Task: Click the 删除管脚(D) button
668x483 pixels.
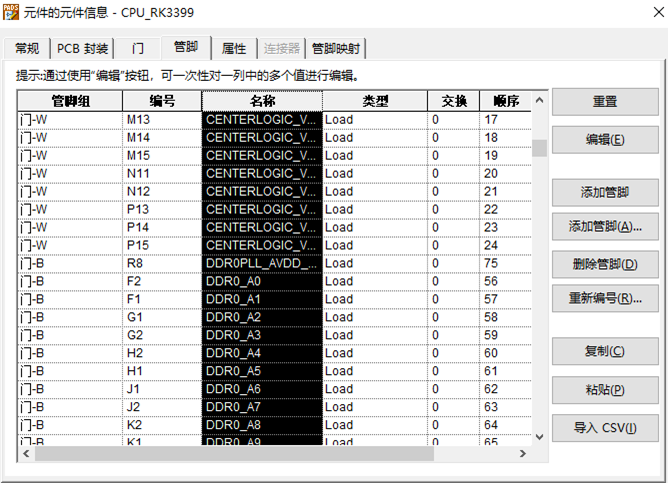Action: [x=605, y=264]
